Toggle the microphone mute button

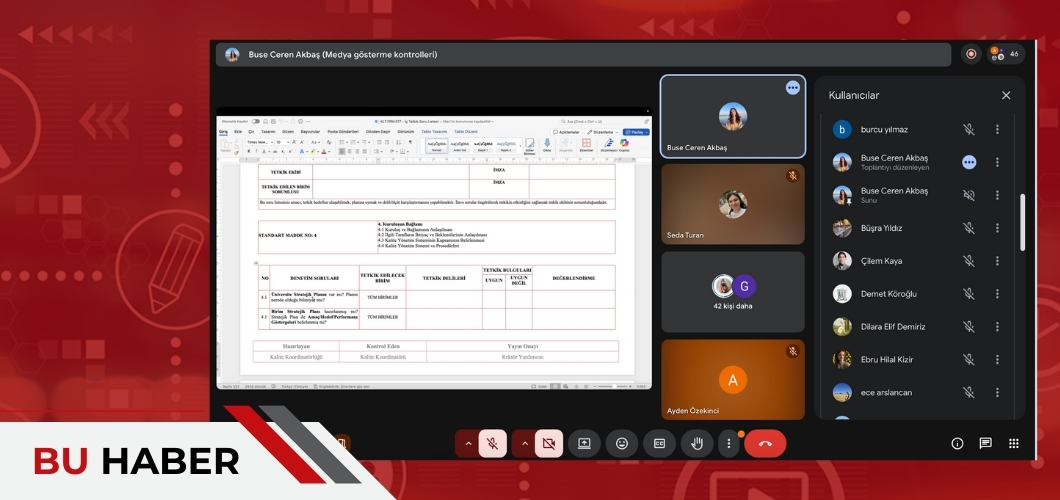[x=492, y=443]
